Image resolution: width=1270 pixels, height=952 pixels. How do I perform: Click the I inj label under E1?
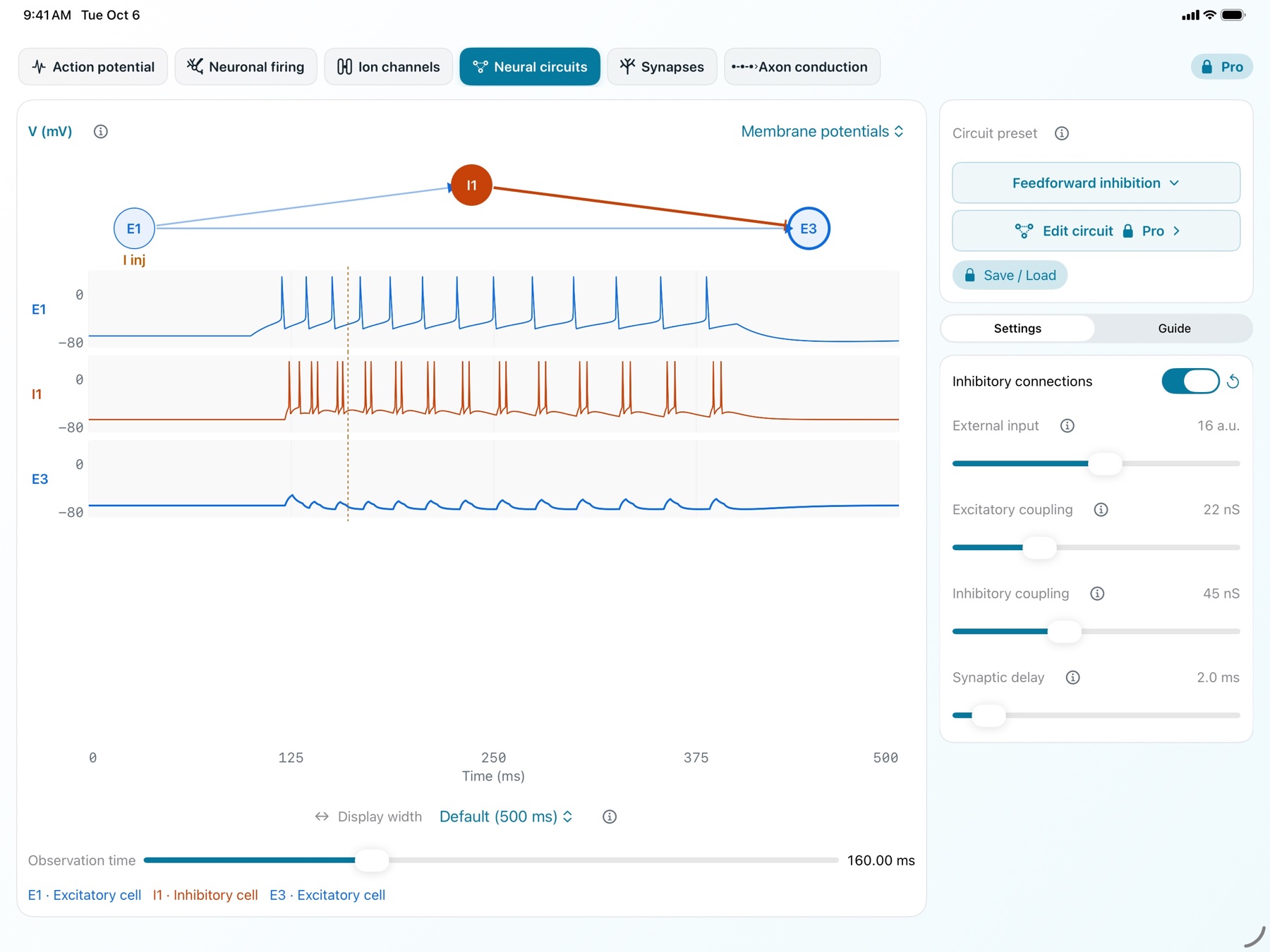click(x=134, y=260)
